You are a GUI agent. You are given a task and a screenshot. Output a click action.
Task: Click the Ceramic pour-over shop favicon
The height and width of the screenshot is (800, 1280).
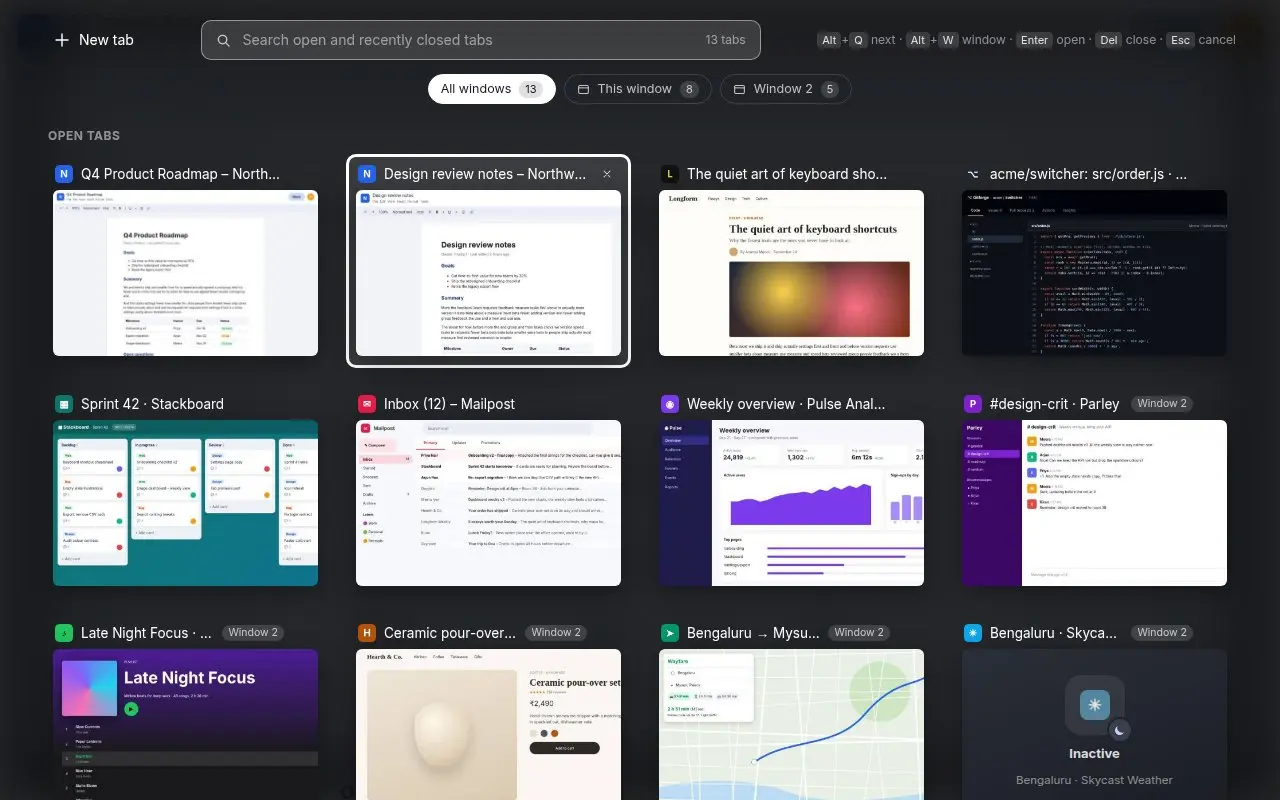tap(367, 633)
